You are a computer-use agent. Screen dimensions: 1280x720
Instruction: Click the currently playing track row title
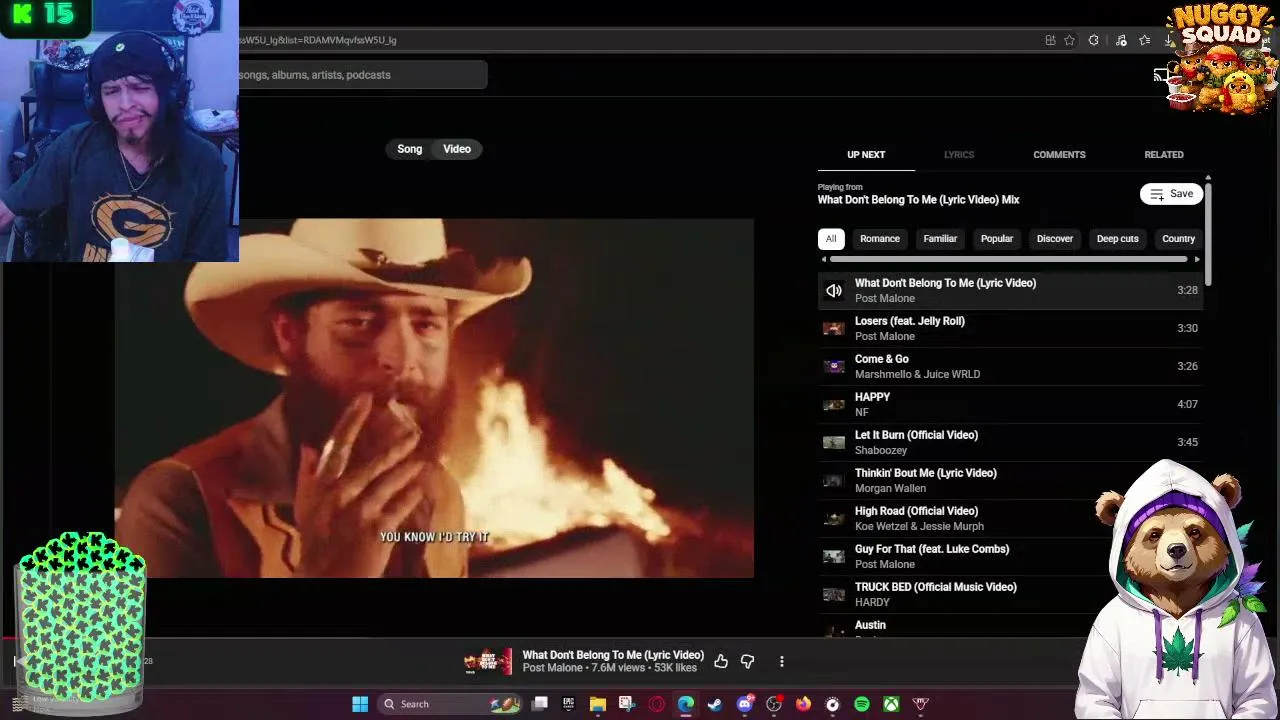945,283
